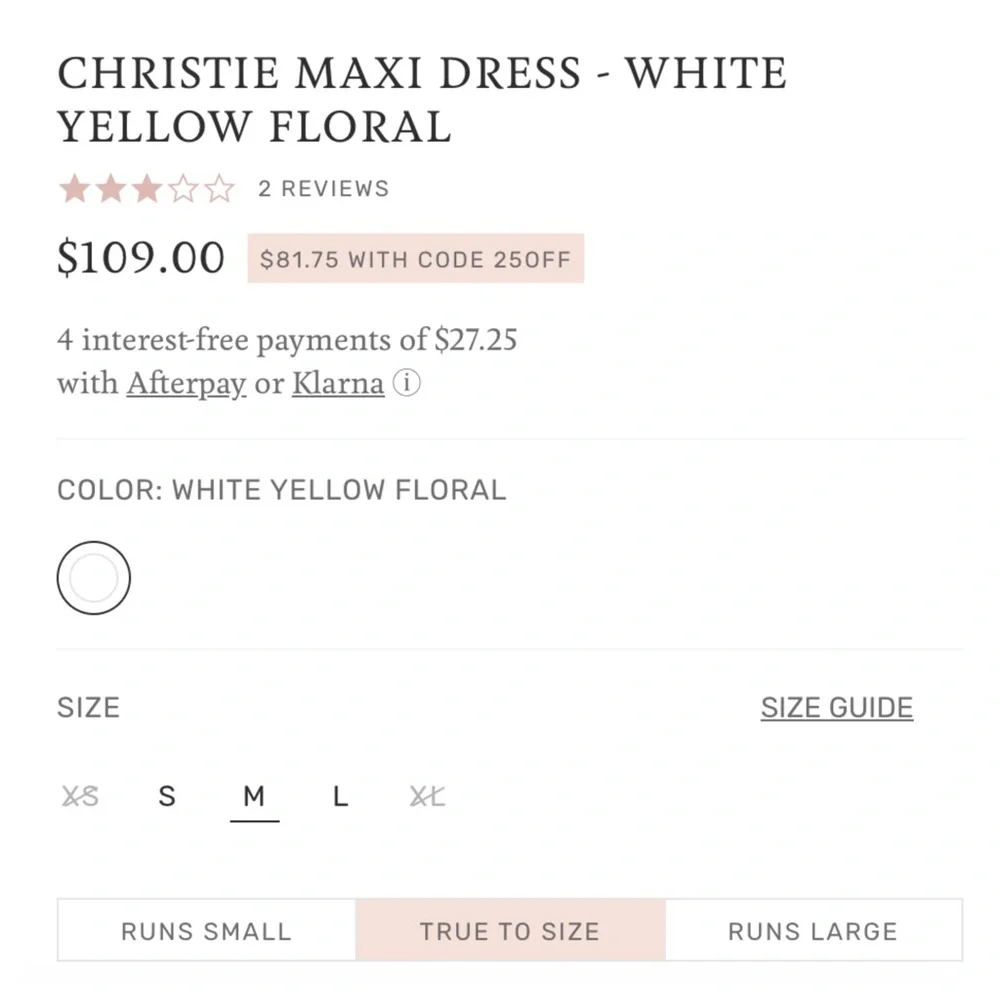1000x1000 pixels.
Task: Click the 2 REVIEWS link
Action: click(x=323, y=188)
